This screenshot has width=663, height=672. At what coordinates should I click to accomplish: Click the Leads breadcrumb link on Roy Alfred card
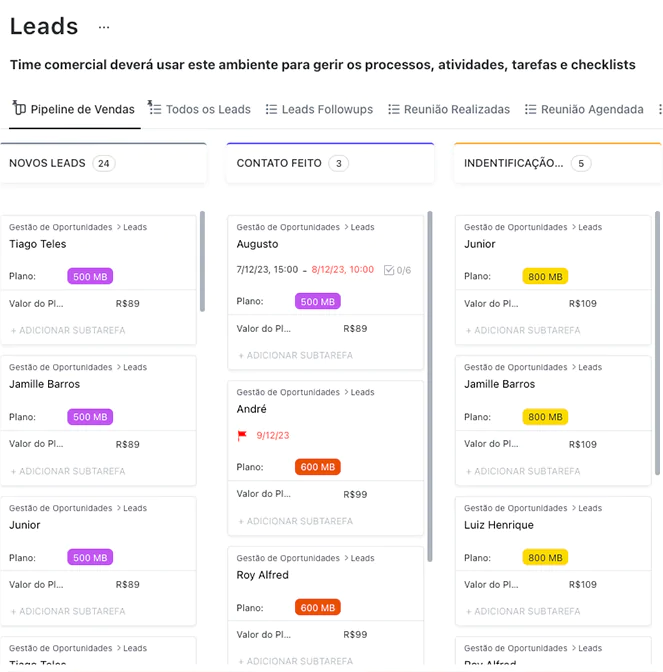(362, 559)
